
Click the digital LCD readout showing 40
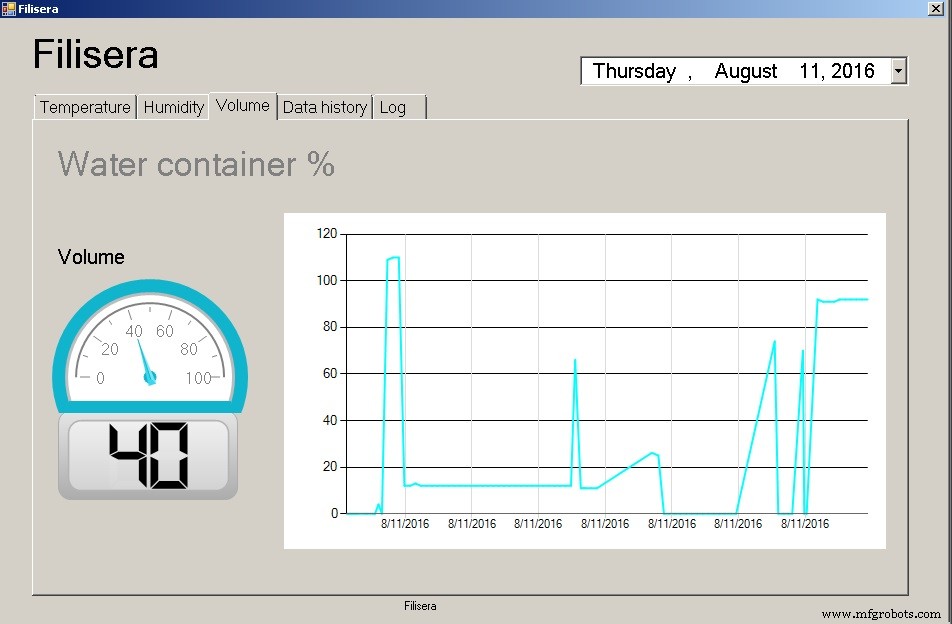147,455
